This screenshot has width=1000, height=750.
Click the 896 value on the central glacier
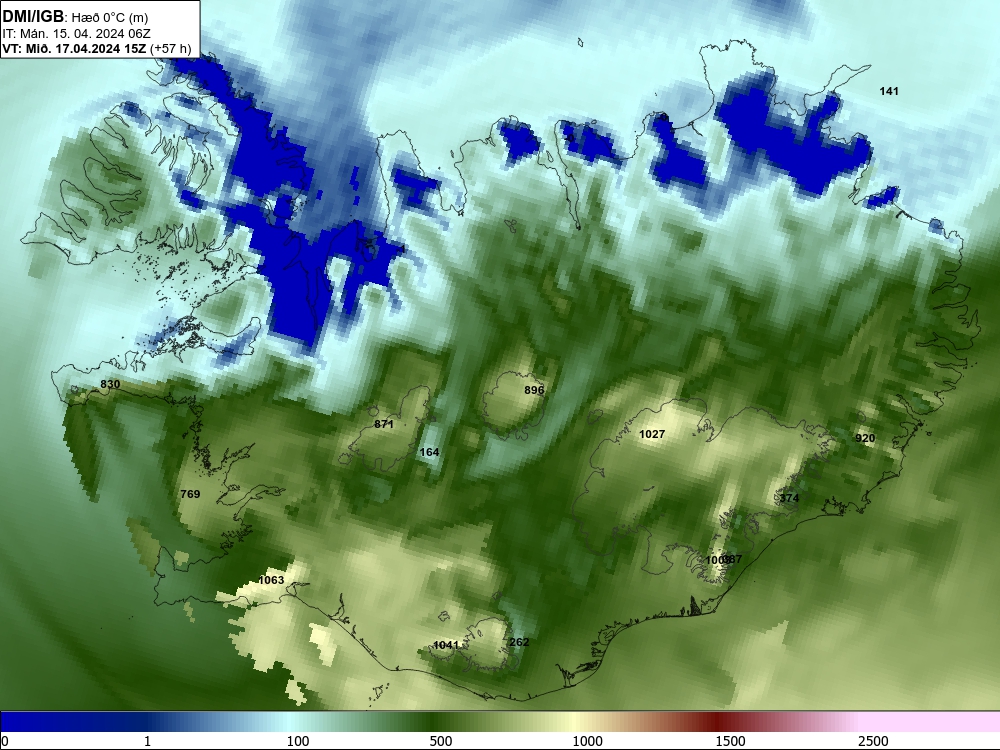click(x=534, y=390)
